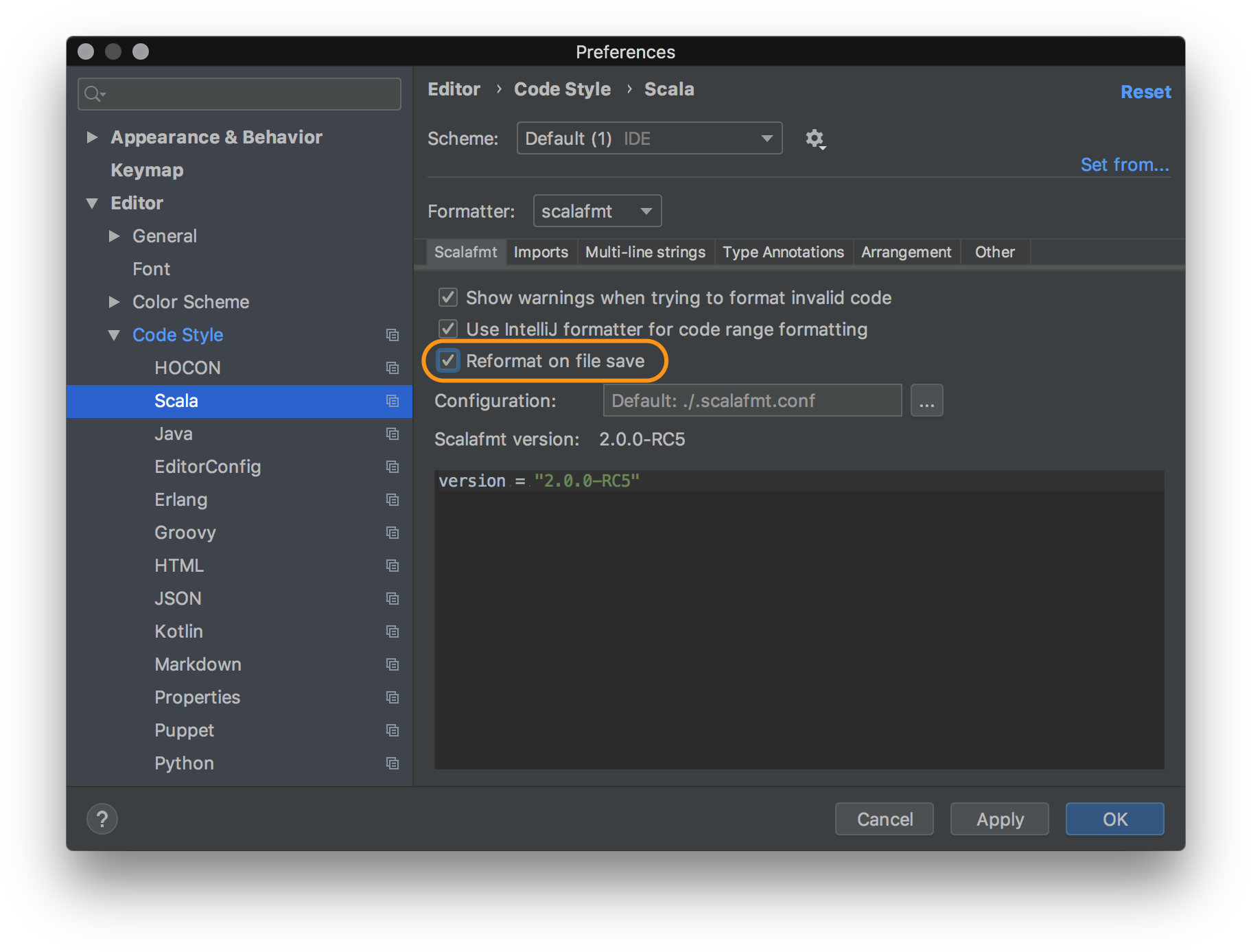This screenshot has width=1251, height=952.
Task: Click Editor in the breadcrumb
Action: point(454,89)
